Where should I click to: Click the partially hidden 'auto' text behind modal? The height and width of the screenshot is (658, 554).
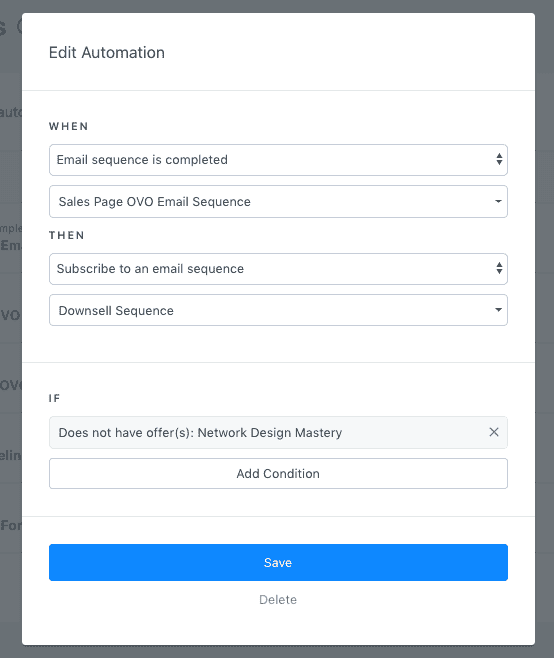10,112
